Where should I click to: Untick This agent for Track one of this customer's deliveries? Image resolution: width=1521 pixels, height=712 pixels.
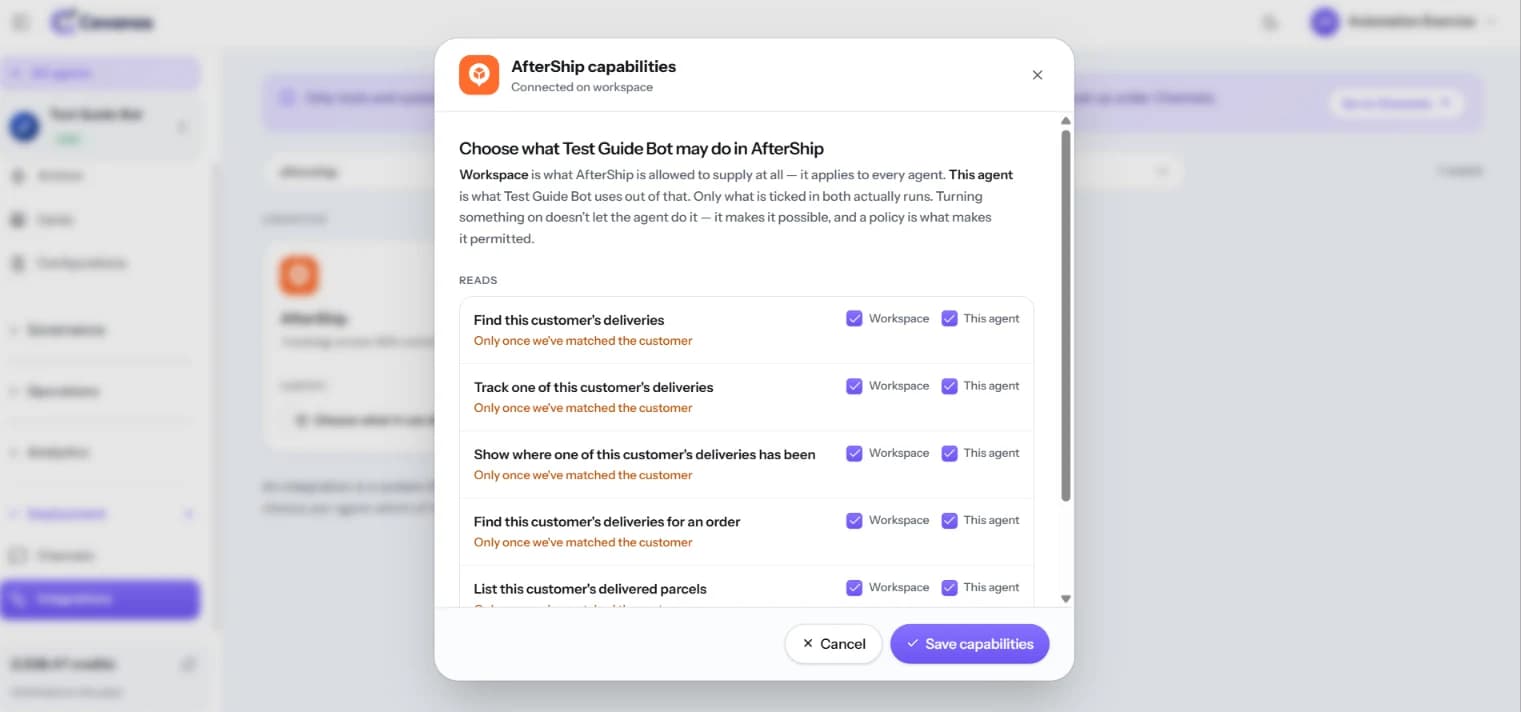[x=949, y=386]
